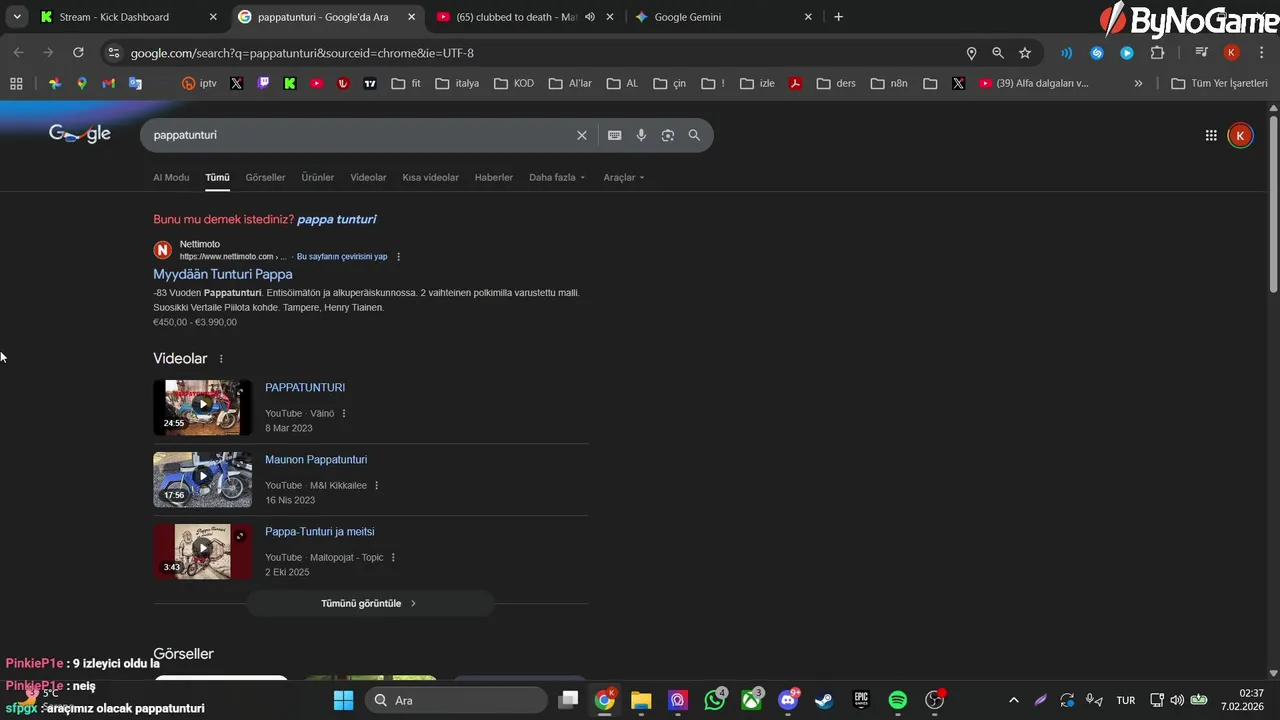Screen dimensions: 1280x720
Task: Play the 17:56 blue moped video thumbnail
Action: point(203,478)
